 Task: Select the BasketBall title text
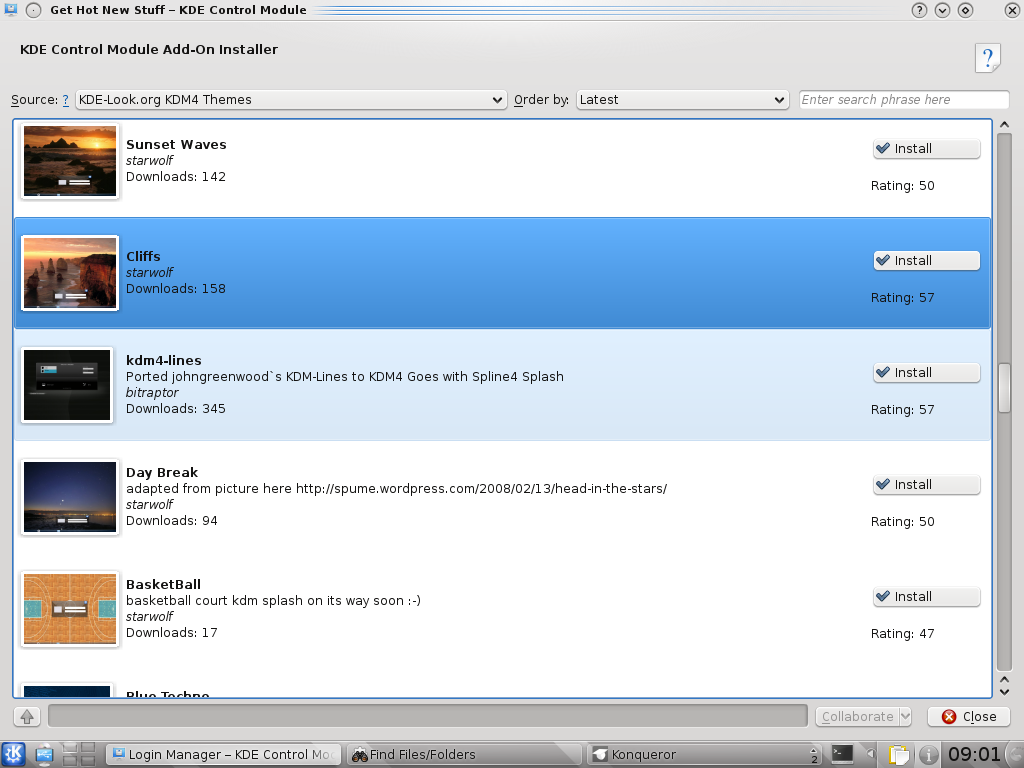pyautogui.click(x=163, y=584)
